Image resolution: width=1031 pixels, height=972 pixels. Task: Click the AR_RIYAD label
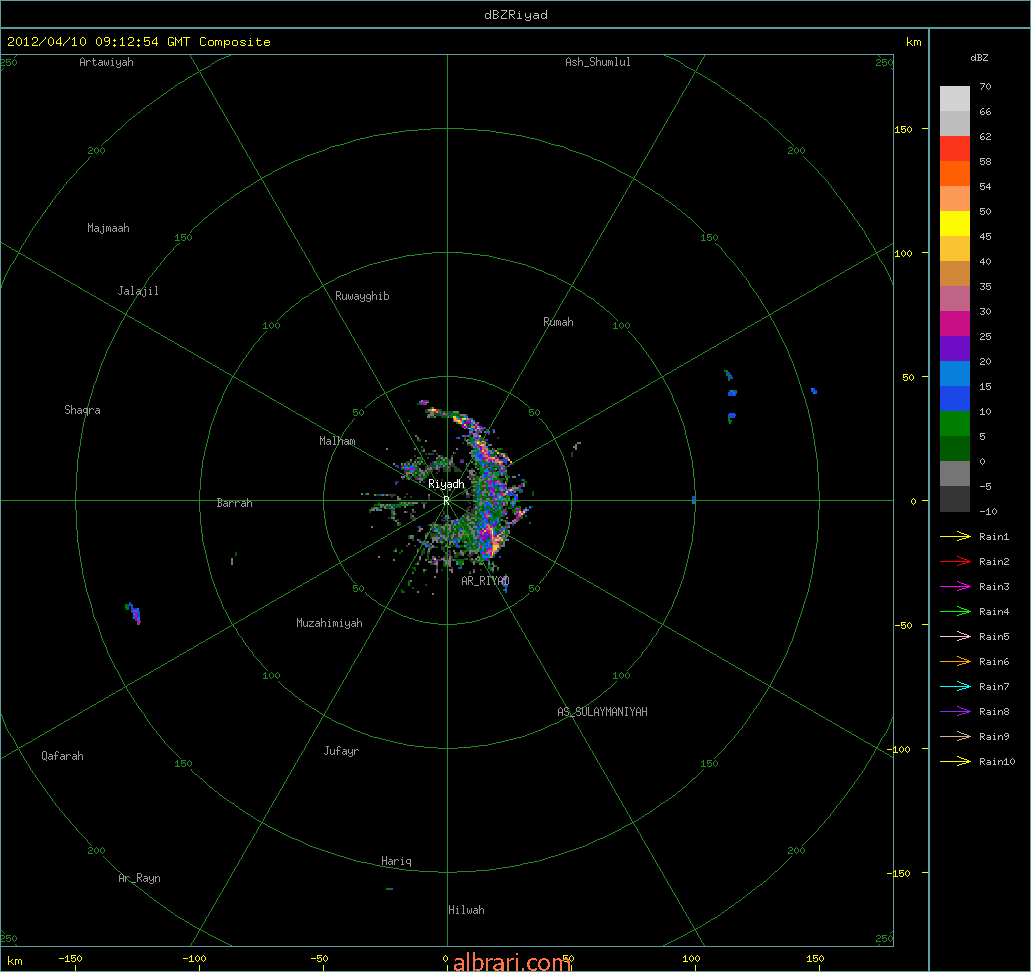485,581
